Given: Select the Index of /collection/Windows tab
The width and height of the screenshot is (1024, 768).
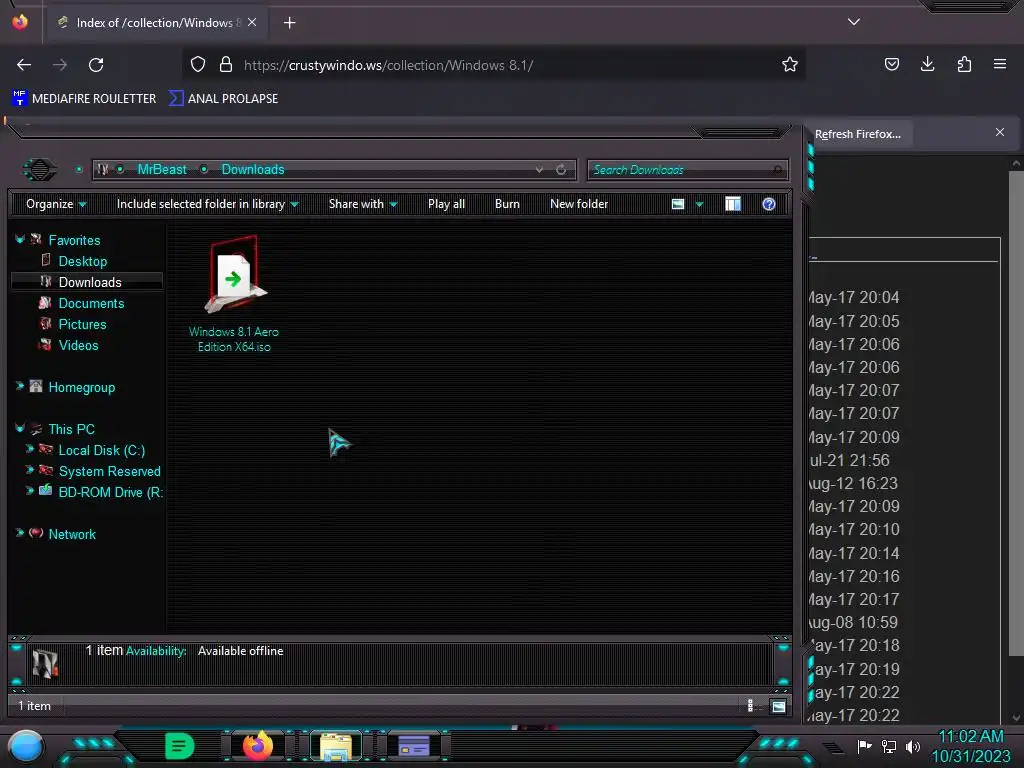Looking at the screenshot, I should point(157,22).
